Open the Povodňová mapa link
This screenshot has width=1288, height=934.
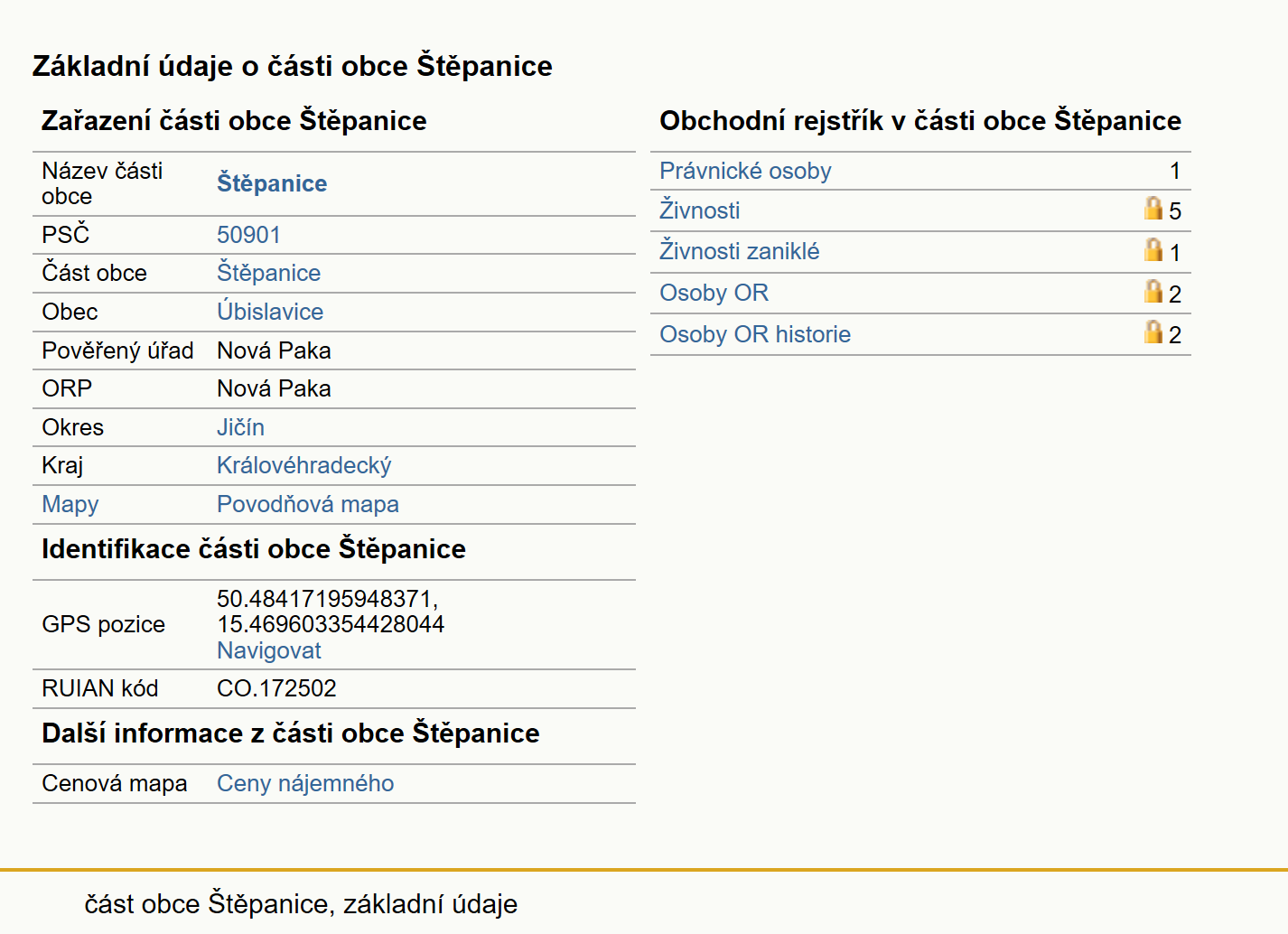coord(308,504)
